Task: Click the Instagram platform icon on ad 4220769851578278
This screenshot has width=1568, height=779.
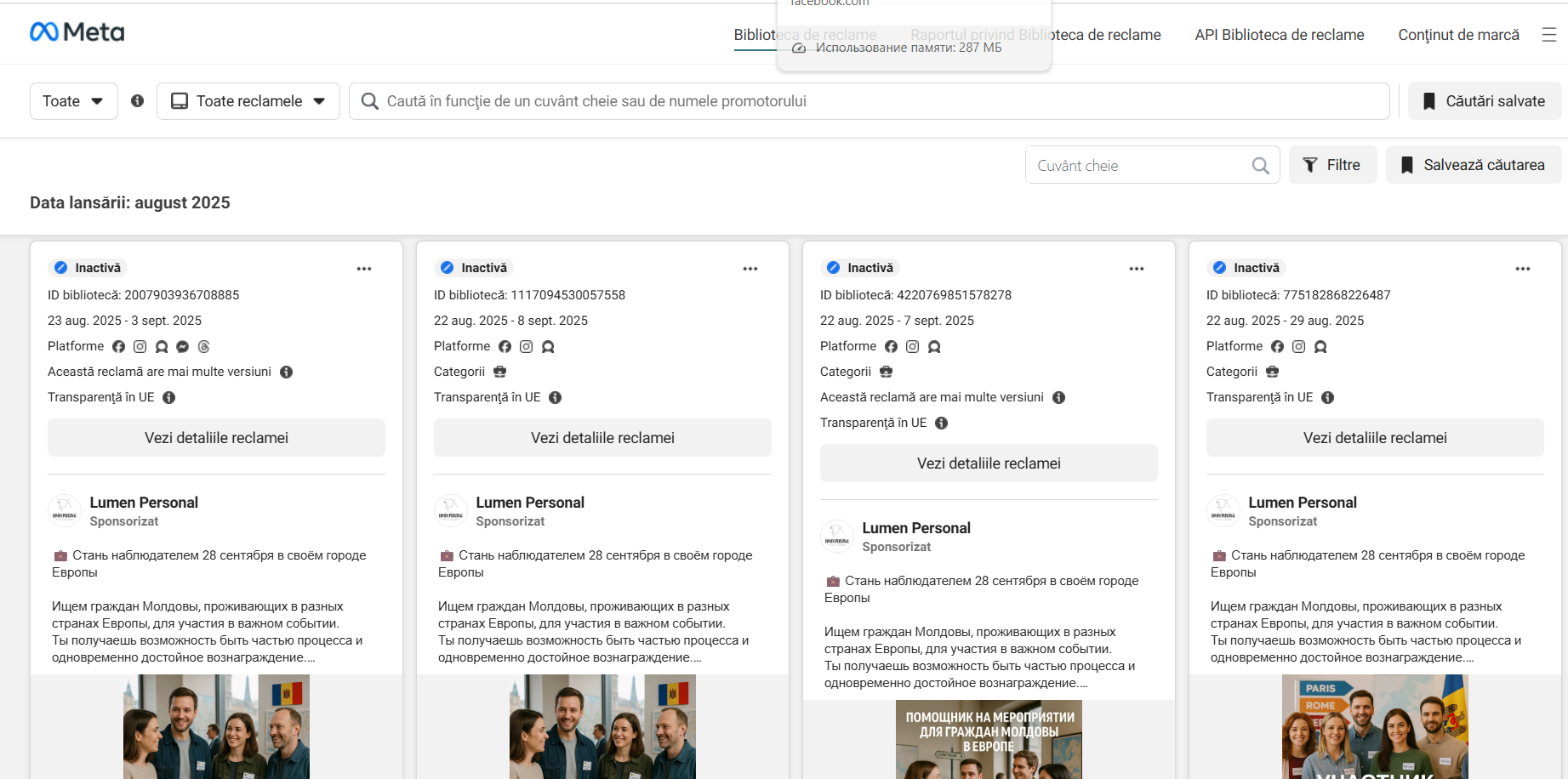Action: click(x=913, y=346)
